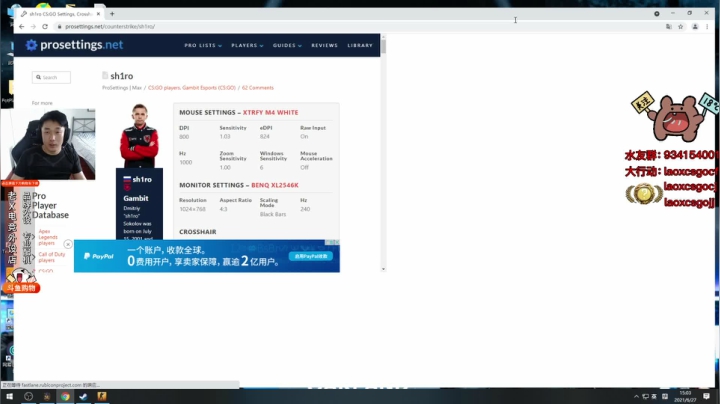Click the DPI value 800
Screen dimensions: 720x404
click(x=184, y=137)
